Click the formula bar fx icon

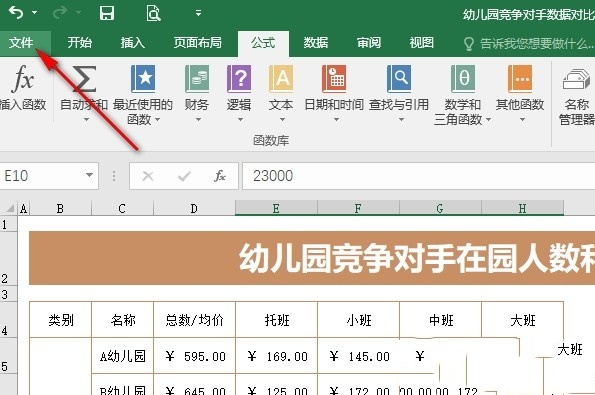(220, 176)
